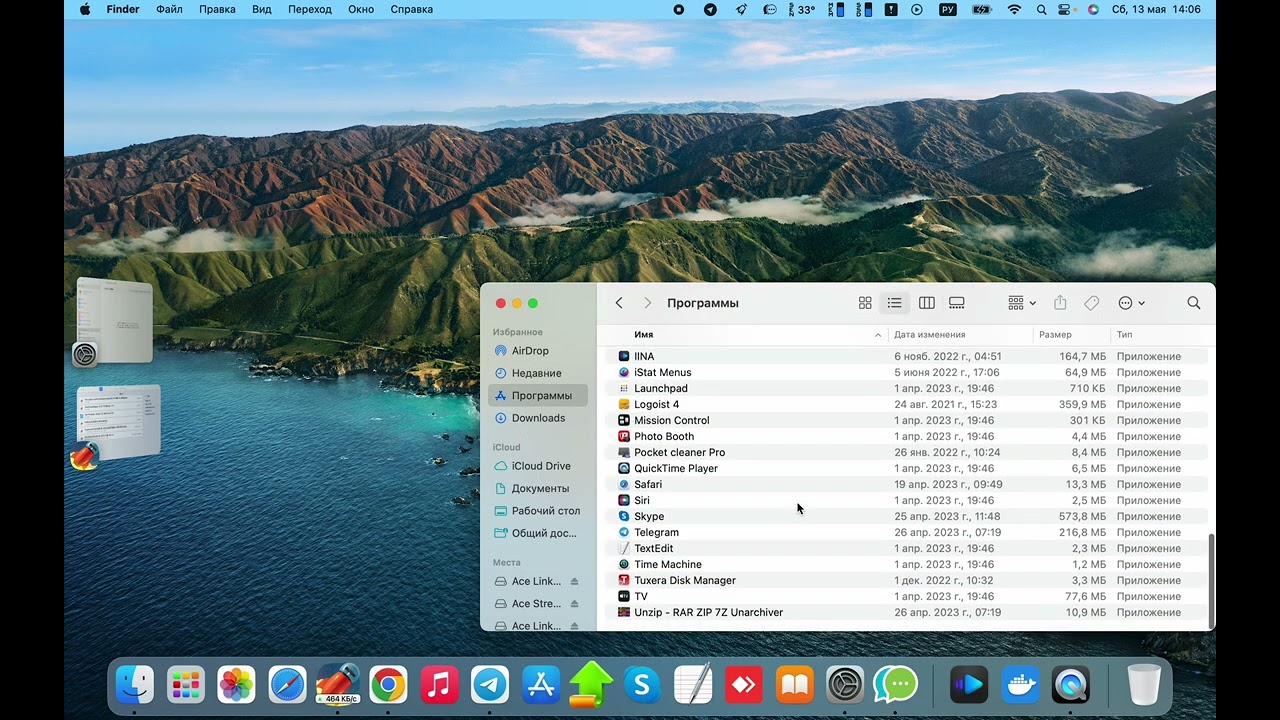
Task: Switch Finder to column view
Action: point(927,303)
